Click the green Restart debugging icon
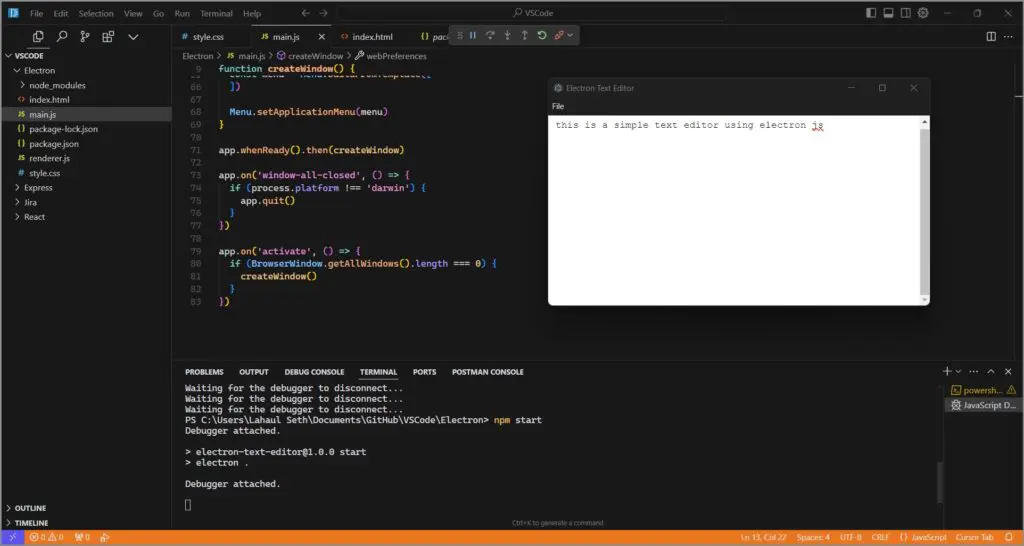Screen dimensions: 1024x546 coord(541,36)
